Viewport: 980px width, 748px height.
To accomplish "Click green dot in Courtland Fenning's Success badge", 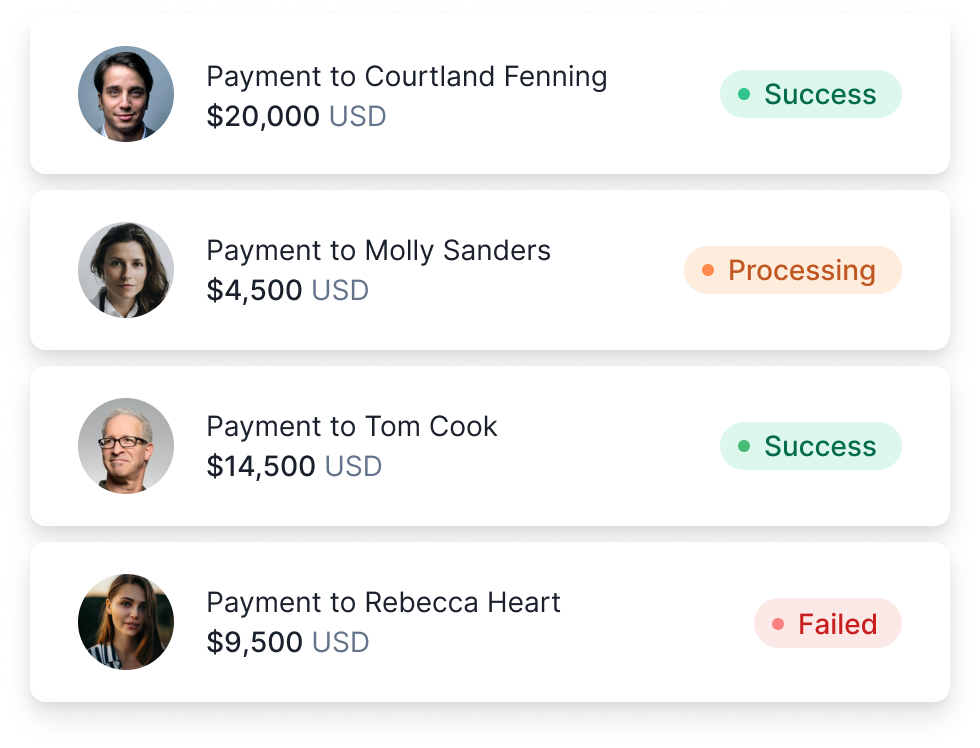I will coord(744,94).
